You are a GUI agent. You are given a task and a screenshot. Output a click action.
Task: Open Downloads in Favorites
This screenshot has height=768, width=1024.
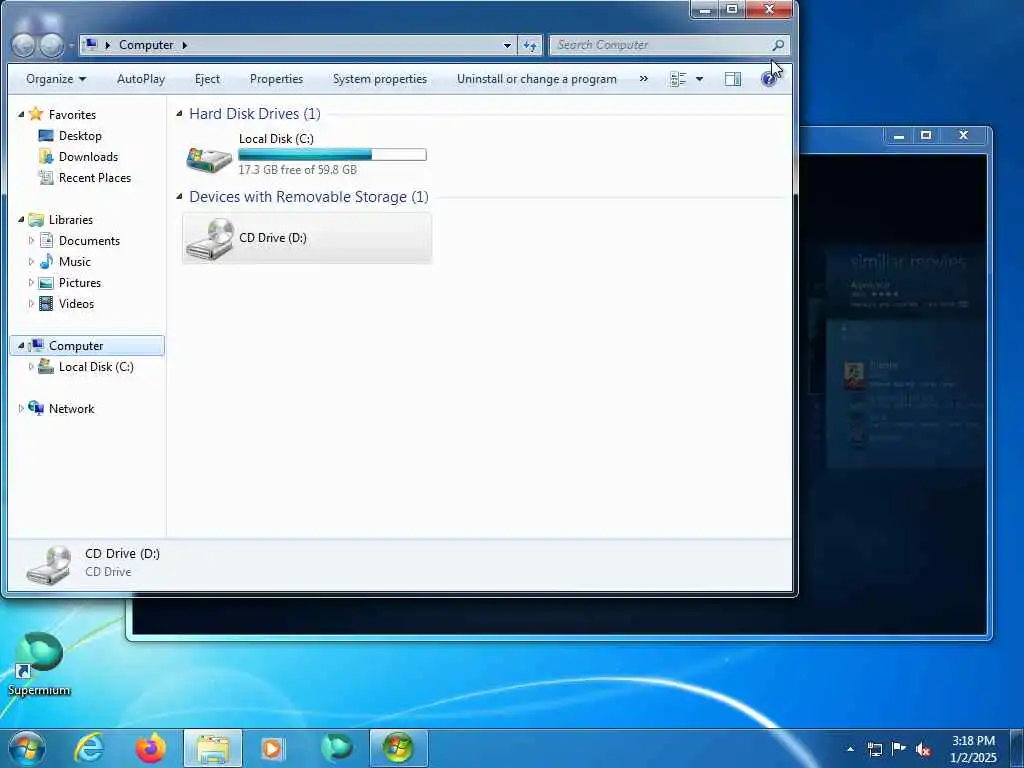(x=88, y=157)
